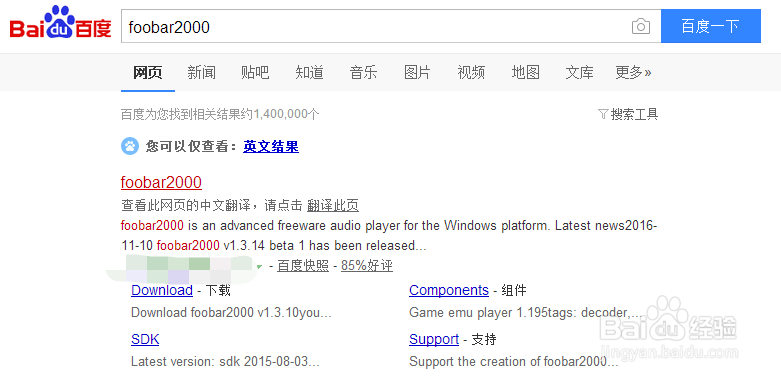This screenshot has width=781, height=379.
Task: Open the Components sublink
Action: coord(449,290)
